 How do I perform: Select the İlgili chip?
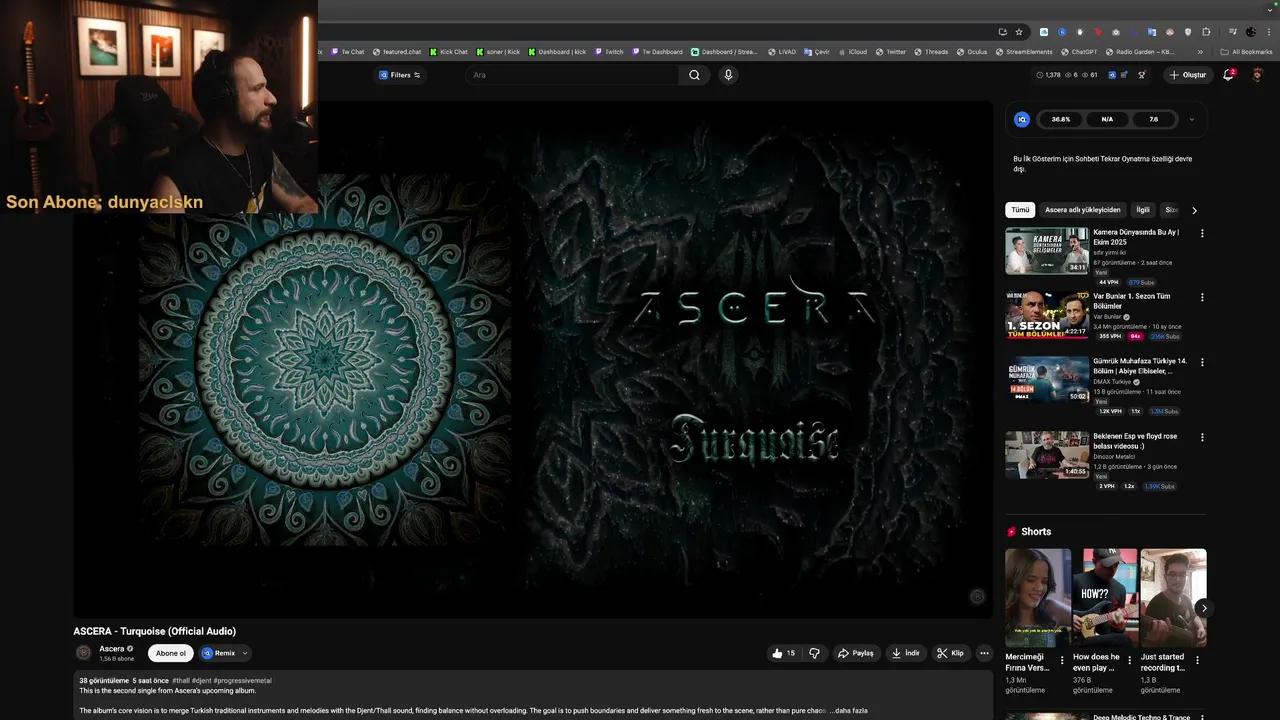[x=1143, y=210]
